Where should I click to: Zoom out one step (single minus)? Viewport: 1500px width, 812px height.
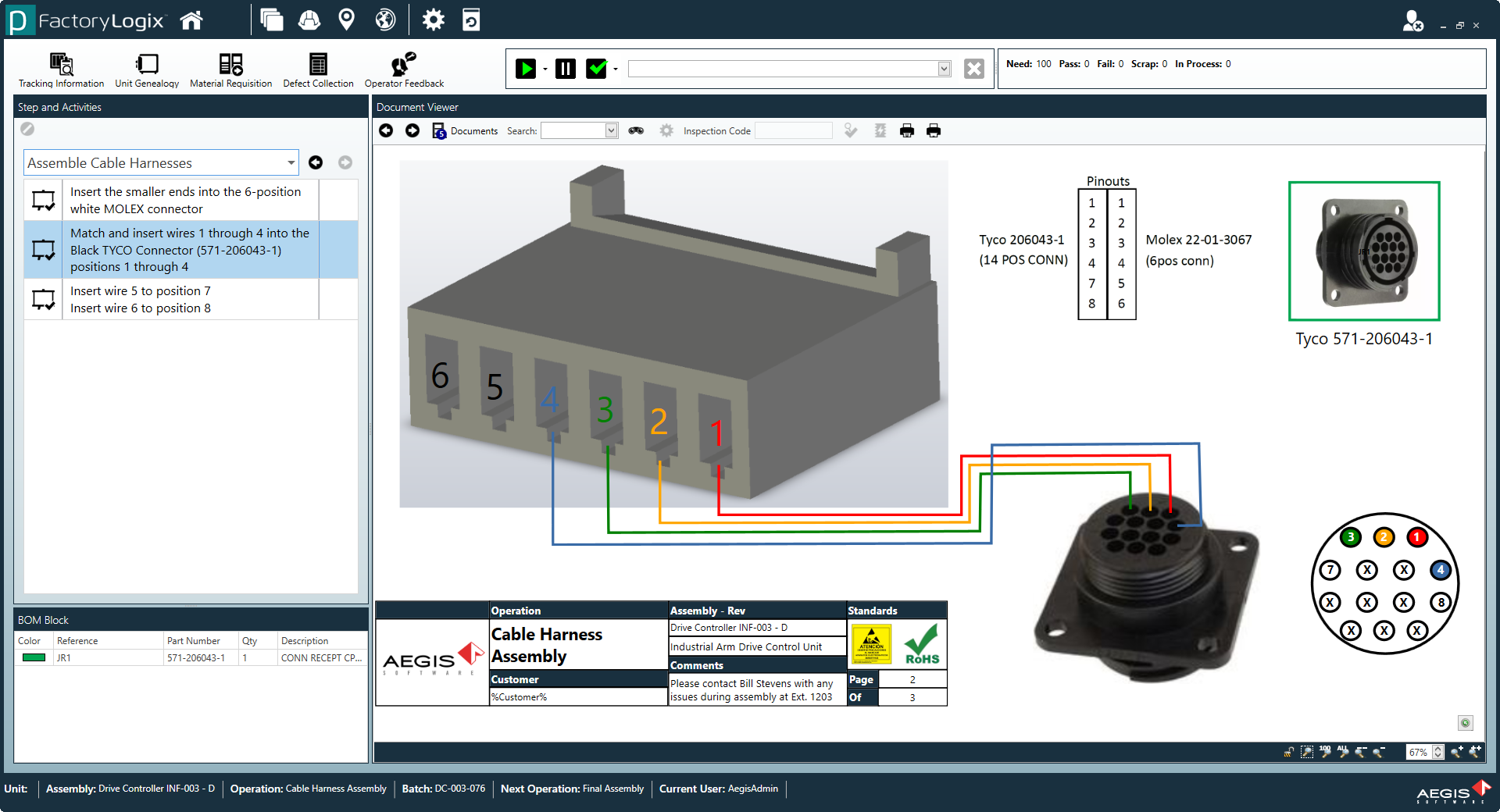pos(1379,752)
